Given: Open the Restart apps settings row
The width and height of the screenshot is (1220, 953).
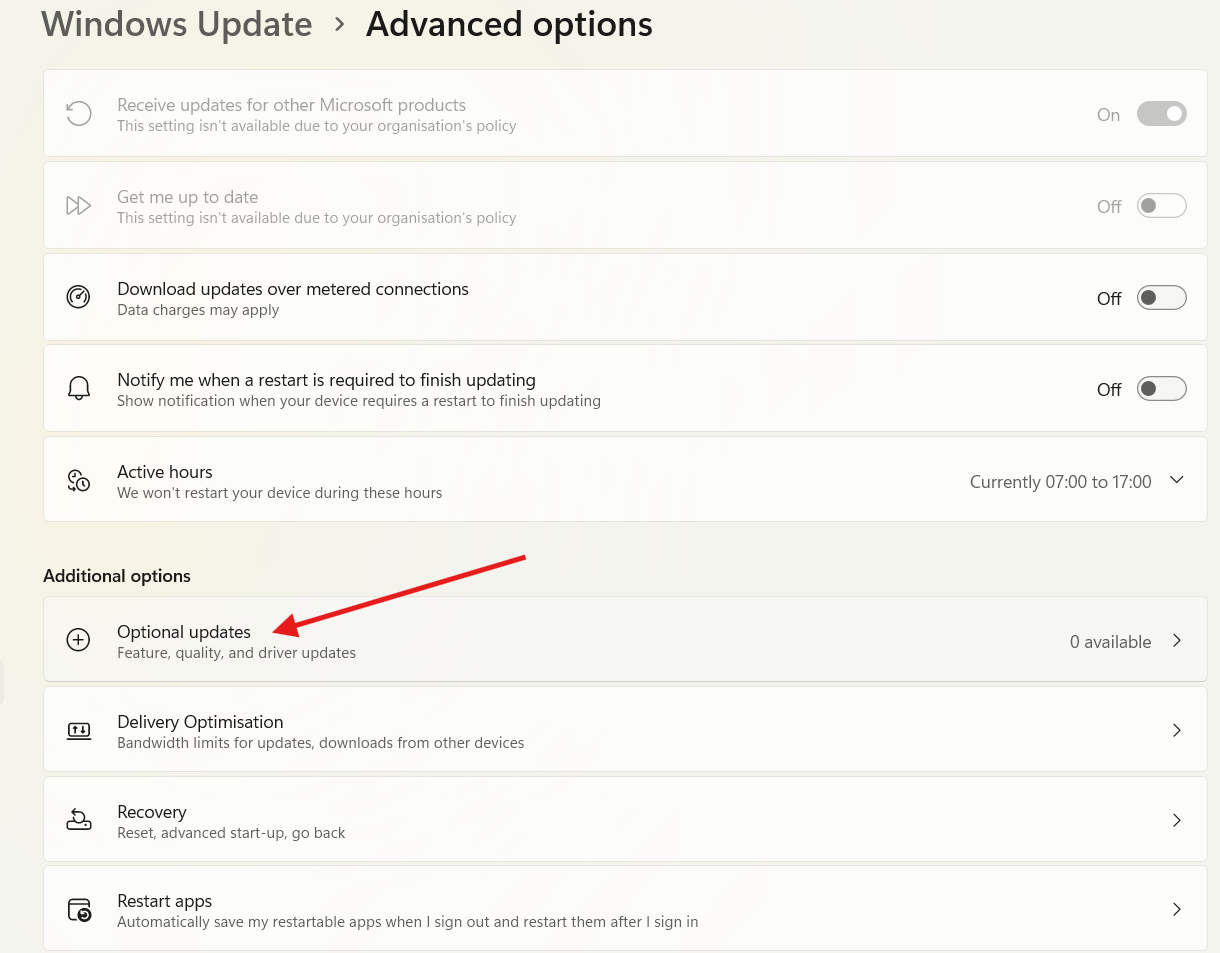Looking at the screenshot, I should pyautogui.click(x=624, y=910).
